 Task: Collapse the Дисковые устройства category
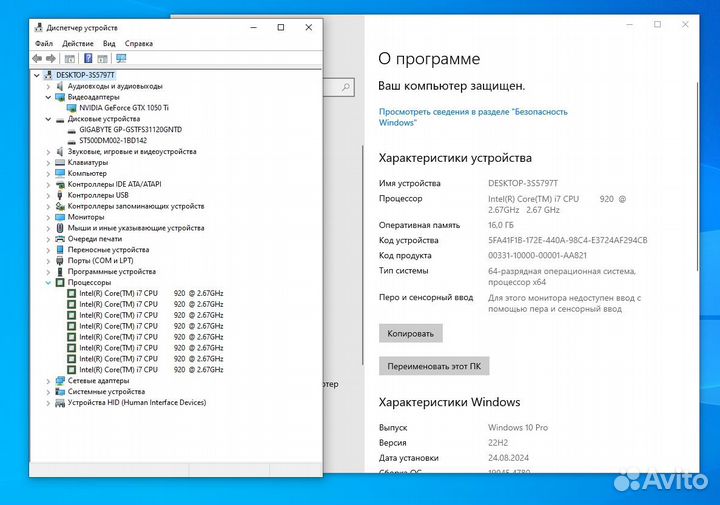pyautogui.click(x=48, y=119)
